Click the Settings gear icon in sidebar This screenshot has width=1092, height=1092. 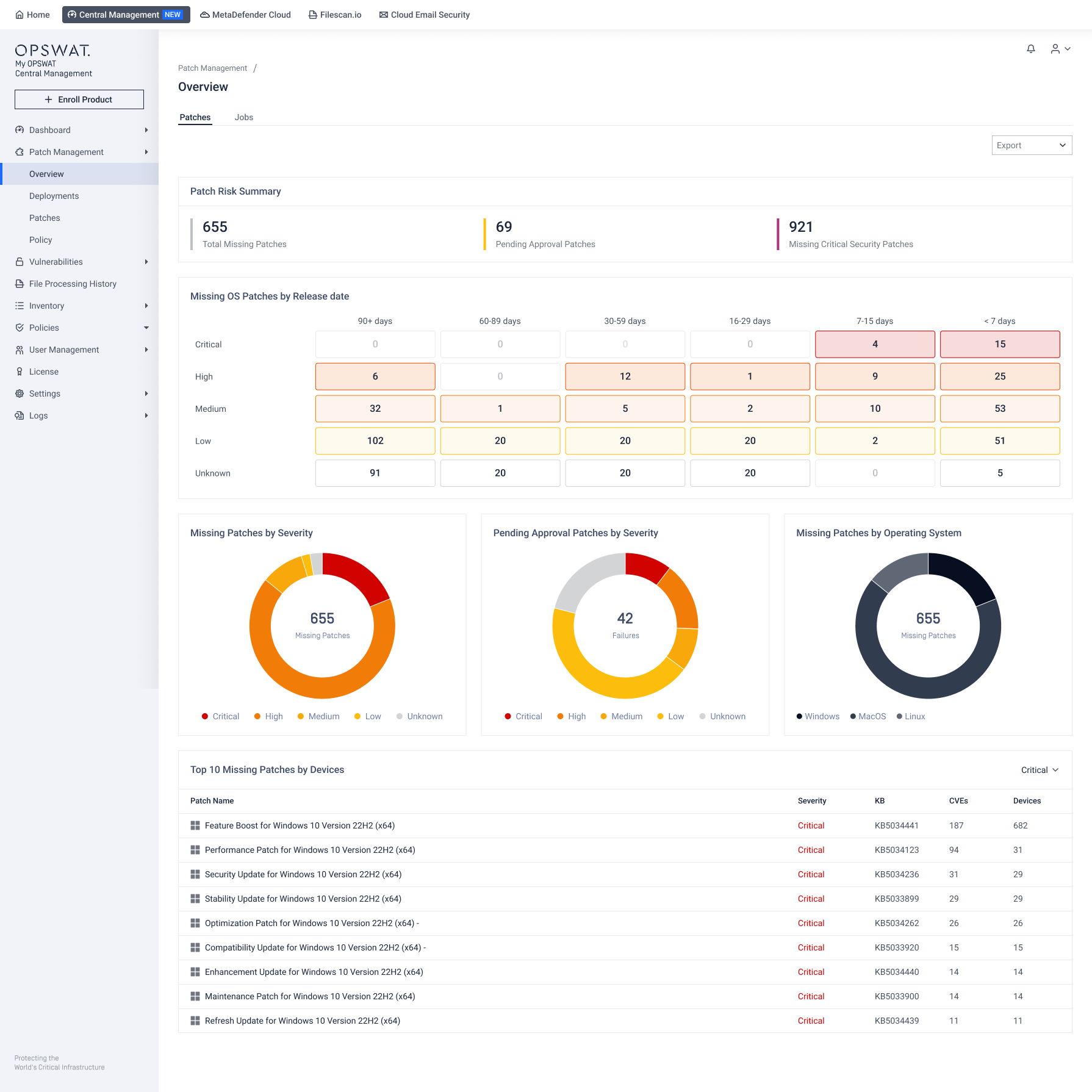pos(20,393)
